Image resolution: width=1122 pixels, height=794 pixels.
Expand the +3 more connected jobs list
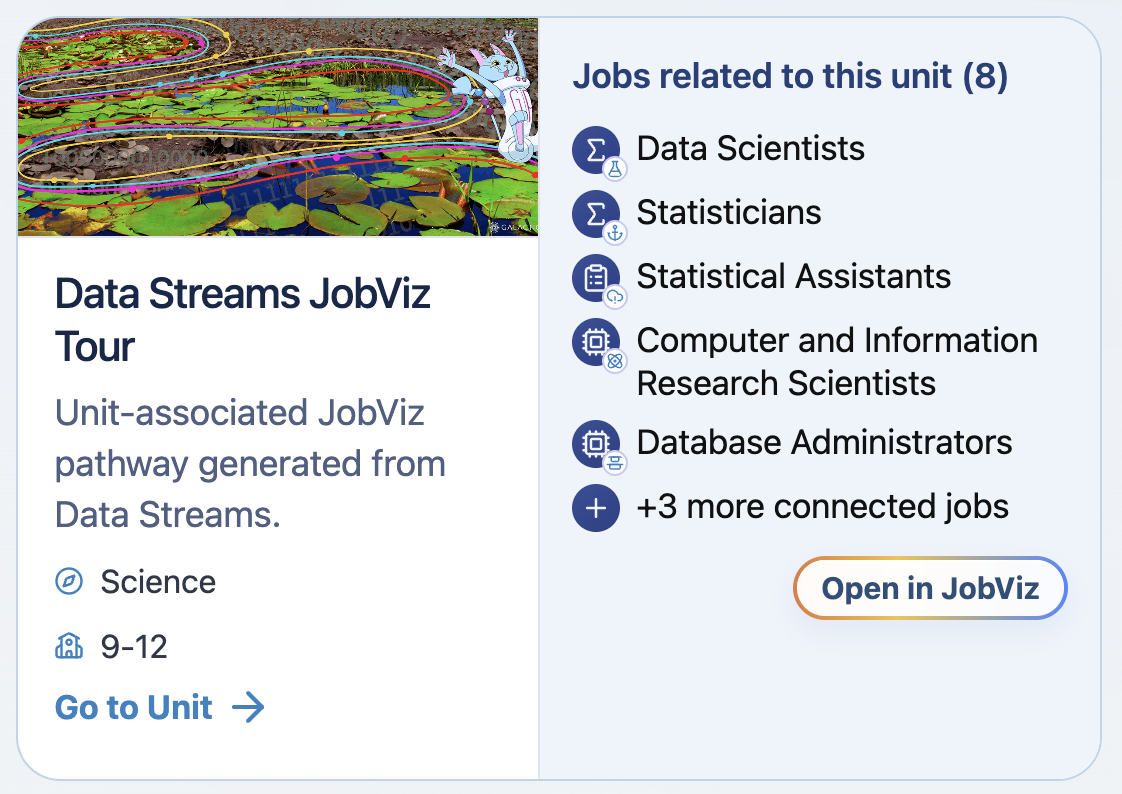791,507
